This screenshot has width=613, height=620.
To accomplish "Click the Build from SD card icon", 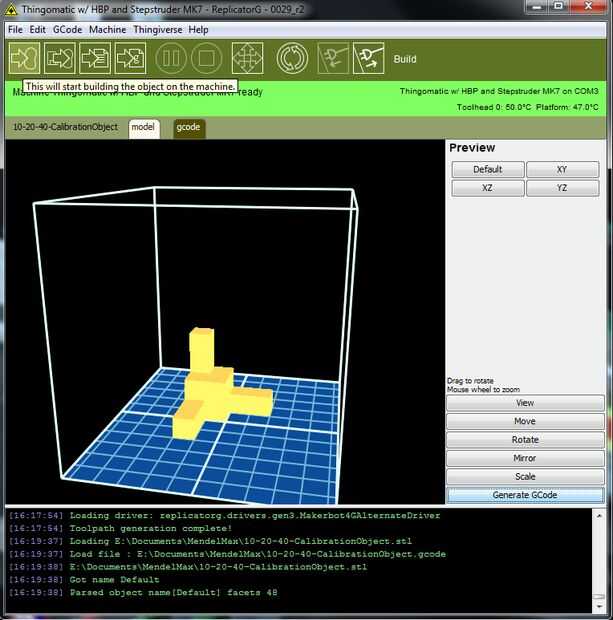I will (x=130, y=59).
